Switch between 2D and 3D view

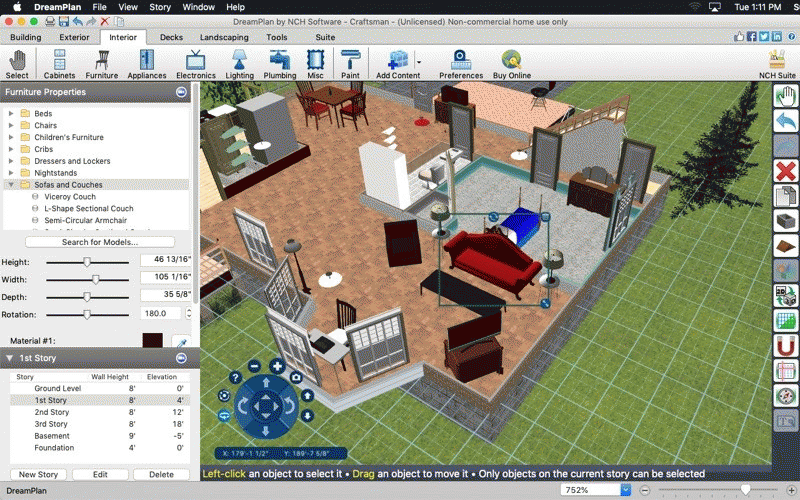pyautogui.click(x=786, y=296)
